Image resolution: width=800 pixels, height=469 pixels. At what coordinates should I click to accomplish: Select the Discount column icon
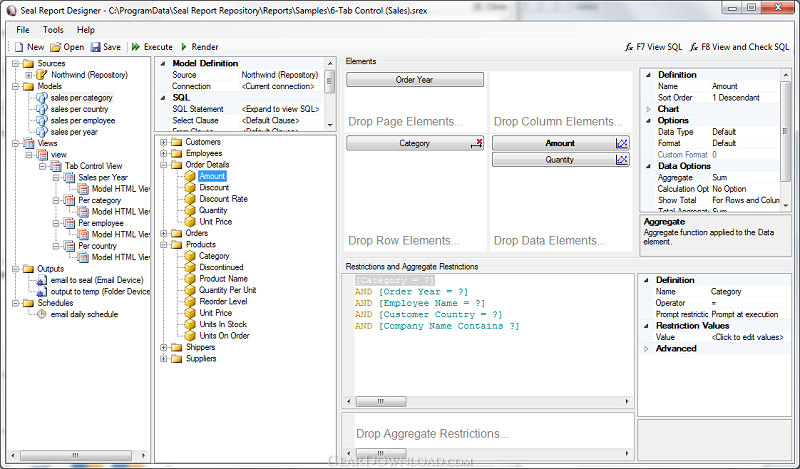pos(190,187)
